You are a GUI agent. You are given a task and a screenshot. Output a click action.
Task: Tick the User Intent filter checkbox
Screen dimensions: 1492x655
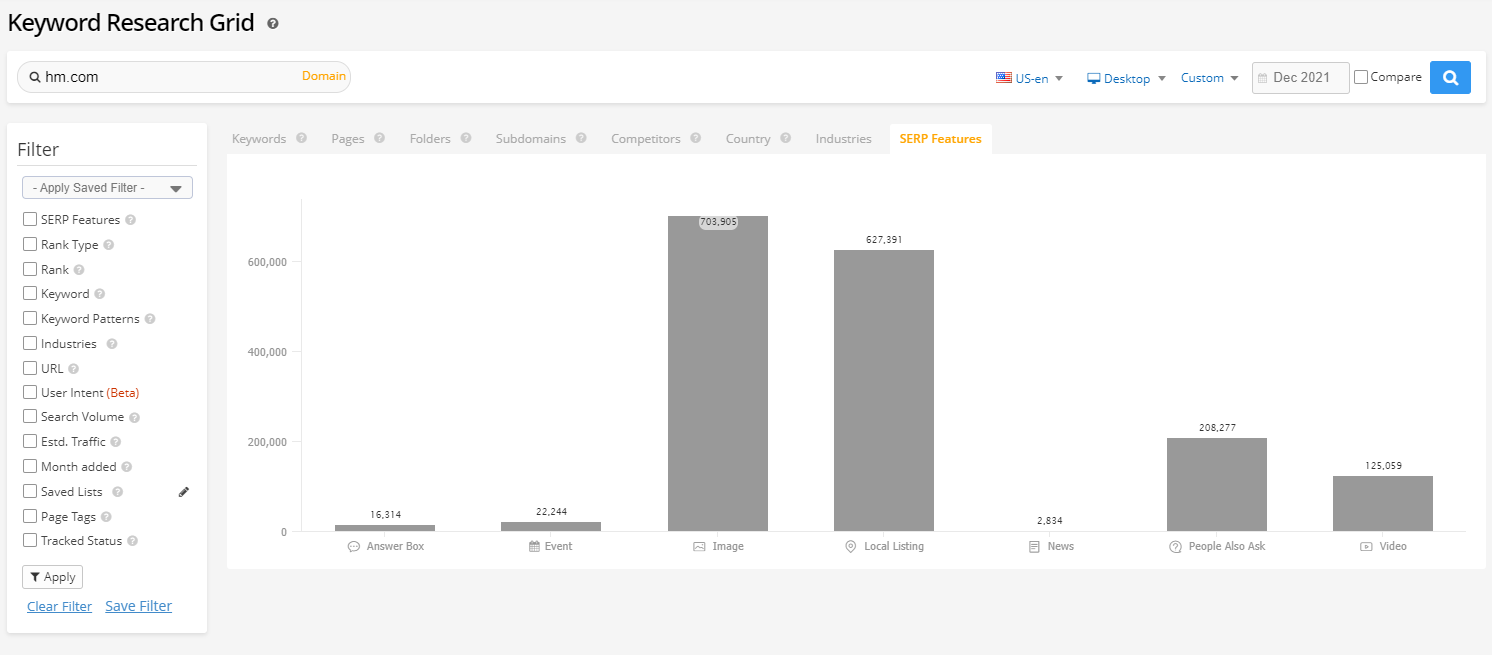(30, 393)
